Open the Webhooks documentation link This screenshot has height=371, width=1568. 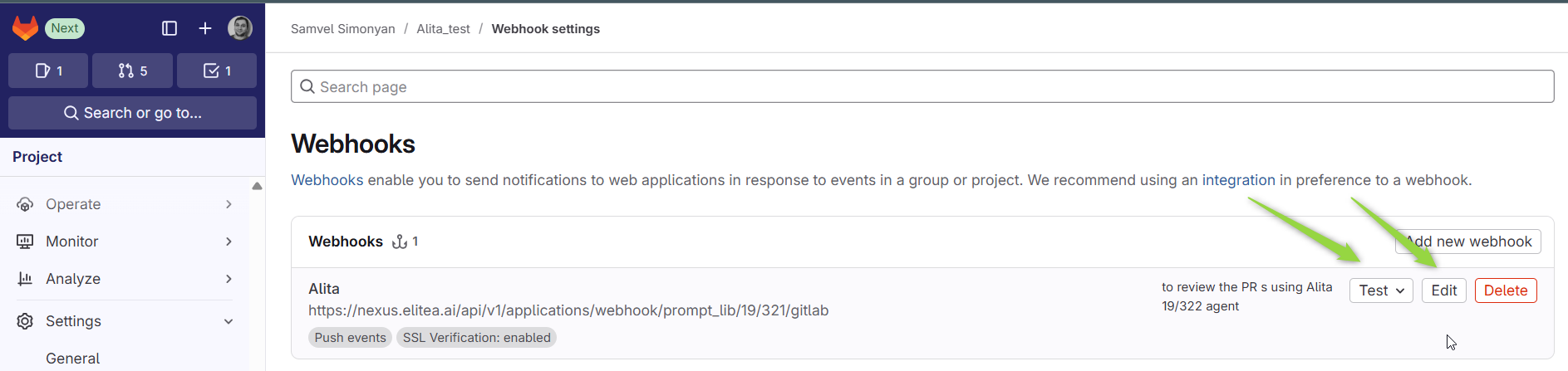pos(327,180)
